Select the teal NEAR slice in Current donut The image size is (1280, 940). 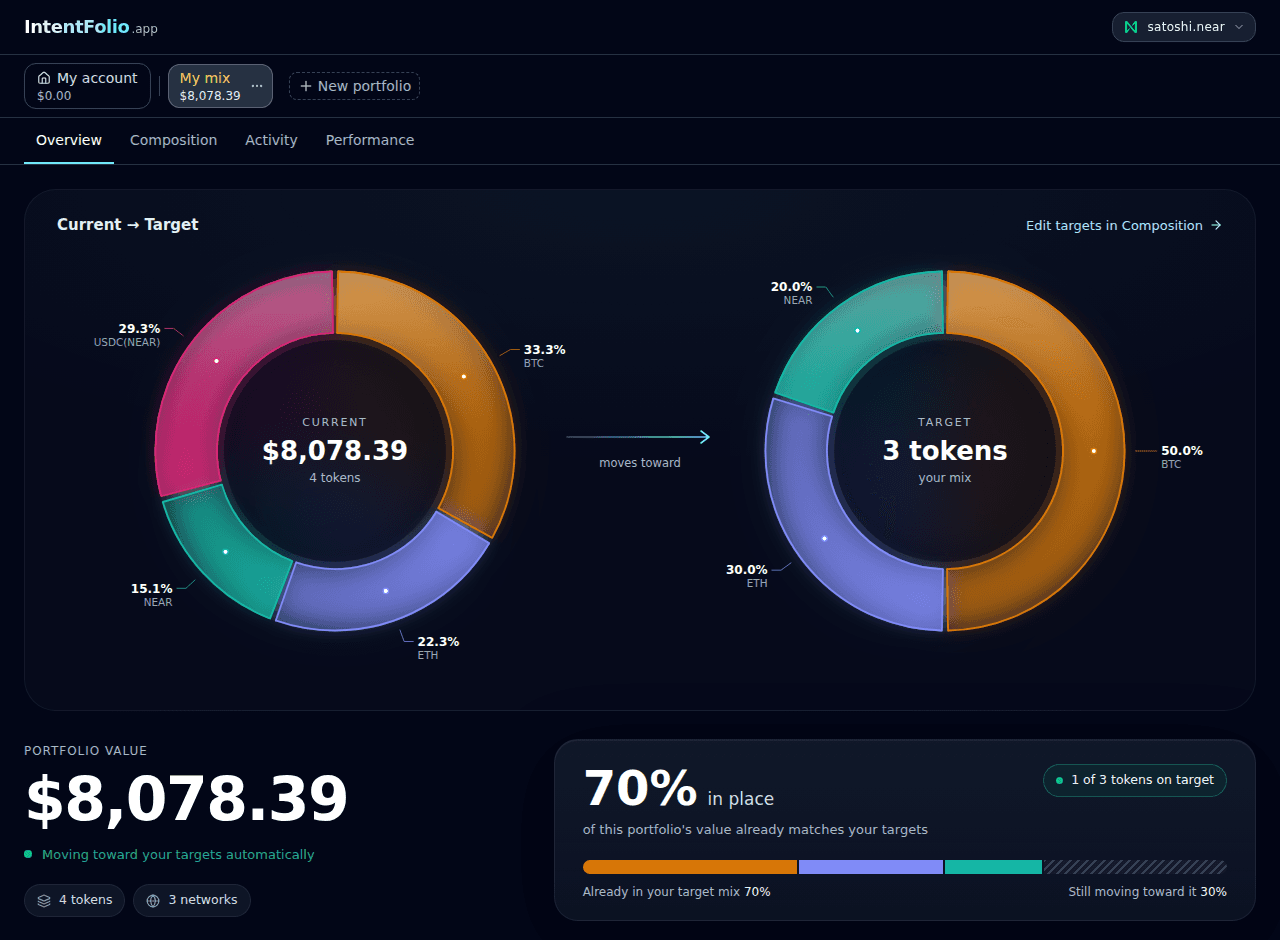[x=225, y=551]
